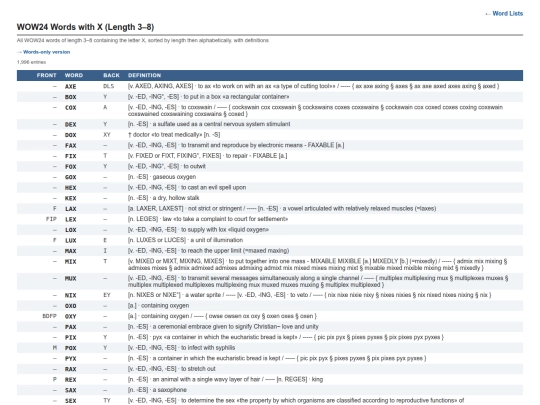Select the word OXY in the table
Viewport: 540px width, 405px height.
(x=71, y=316)
